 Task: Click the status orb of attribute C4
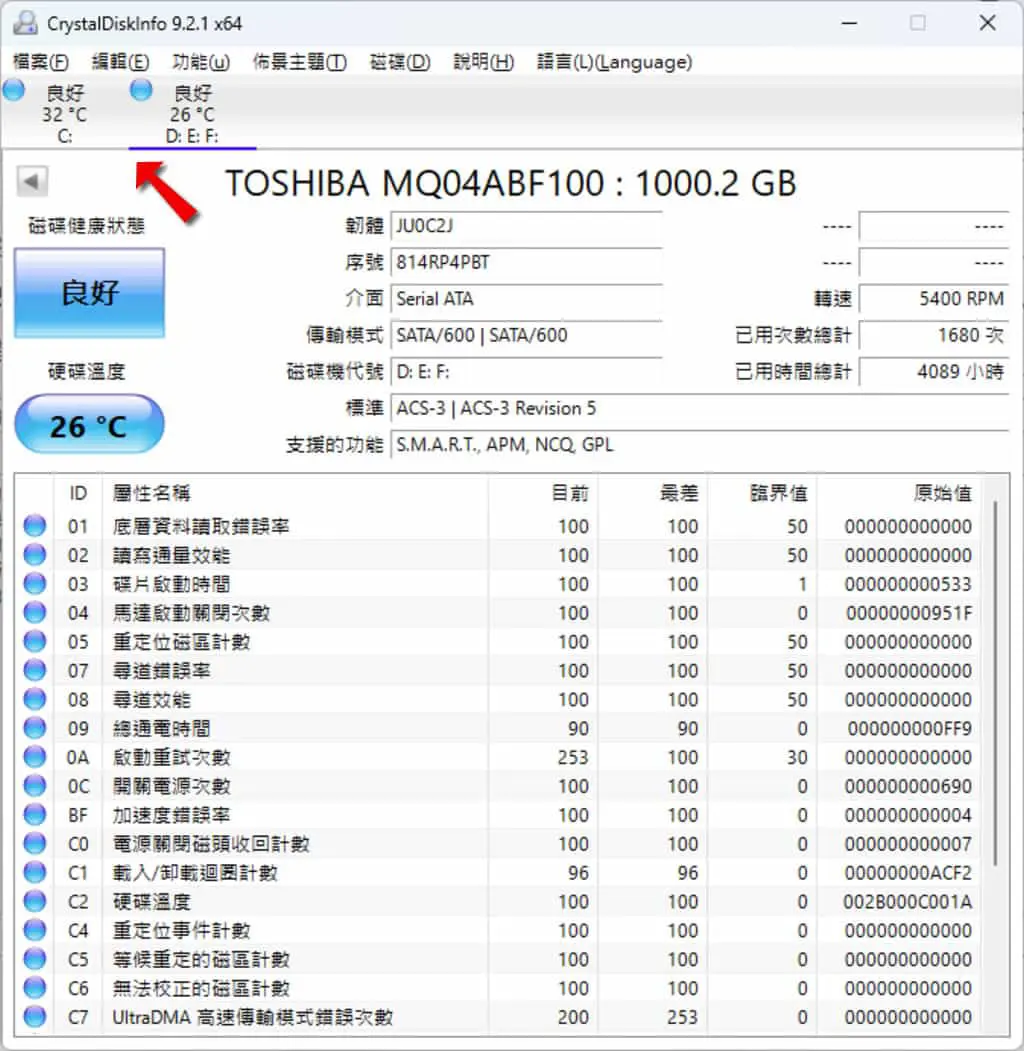(x=35, y=930)
